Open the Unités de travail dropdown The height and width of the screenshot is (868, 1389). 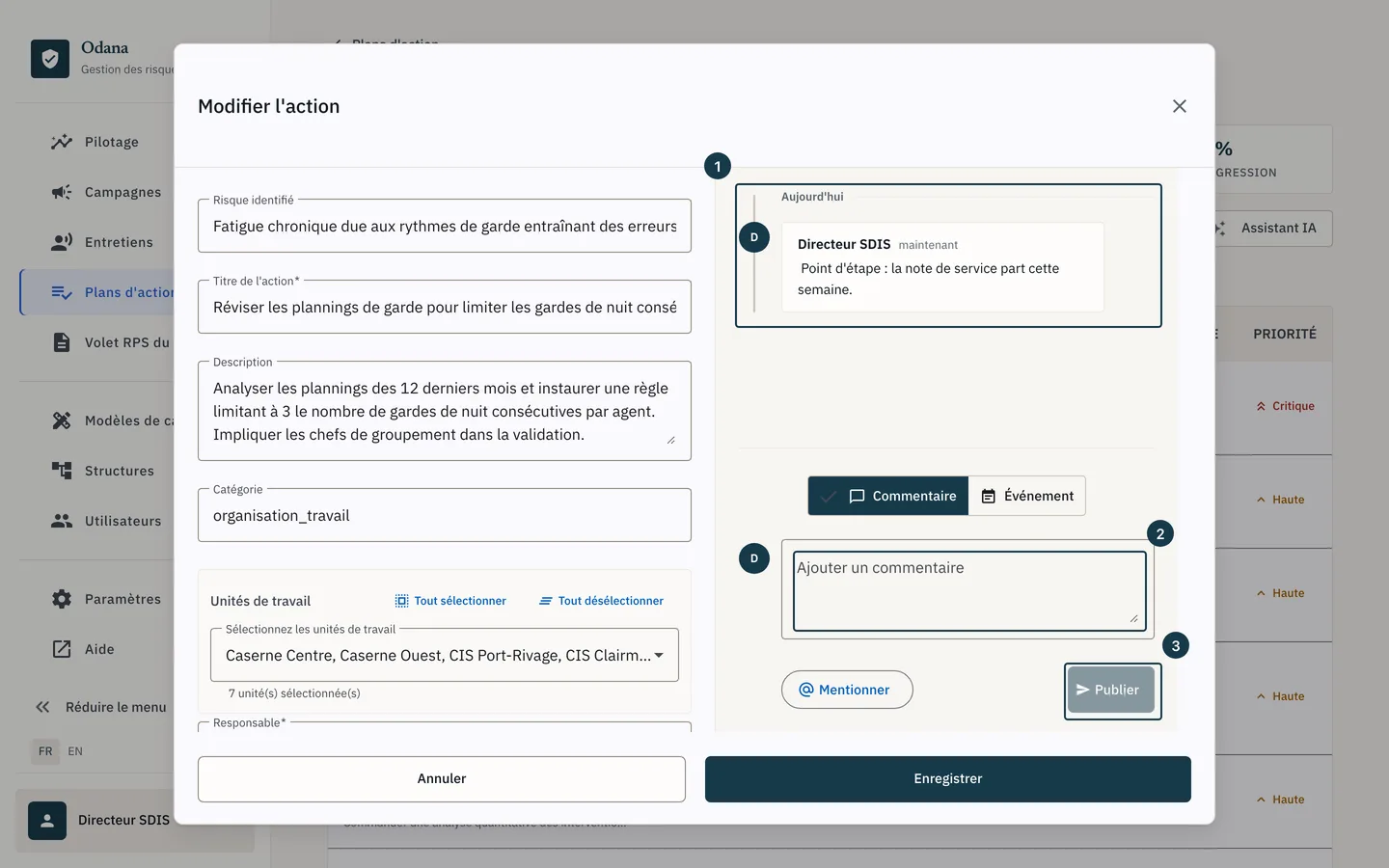(x=445, y=655)
